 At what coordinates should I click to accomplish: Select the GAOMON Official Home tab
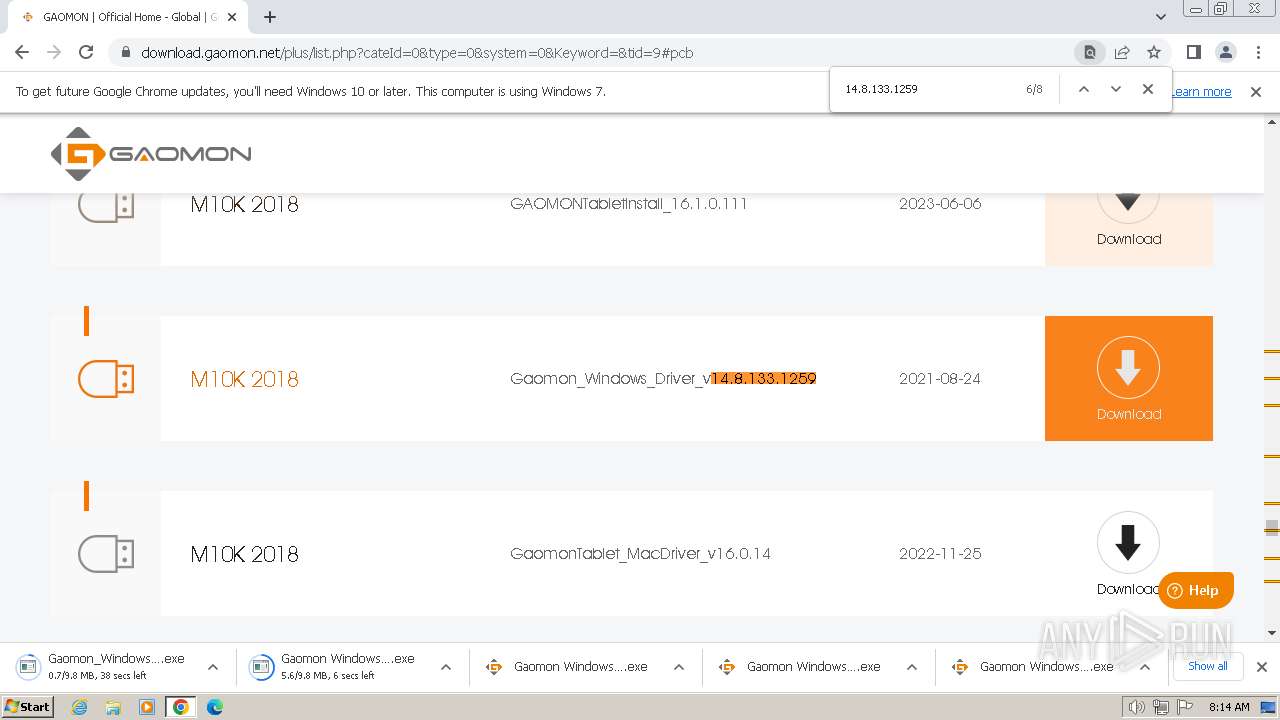(x=130, y=17)
